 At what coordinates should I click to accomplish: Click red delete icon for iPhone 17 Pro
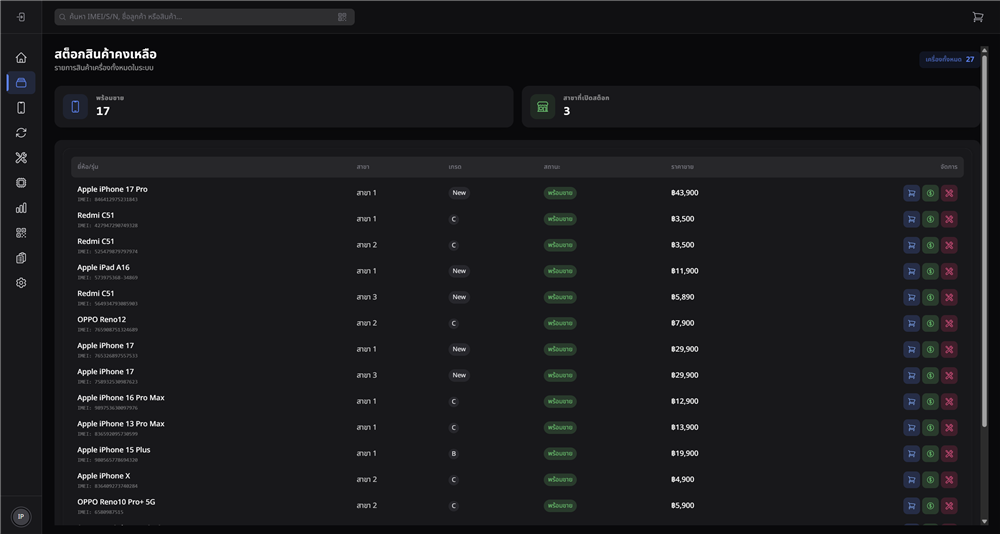click(x=949, y=193)
